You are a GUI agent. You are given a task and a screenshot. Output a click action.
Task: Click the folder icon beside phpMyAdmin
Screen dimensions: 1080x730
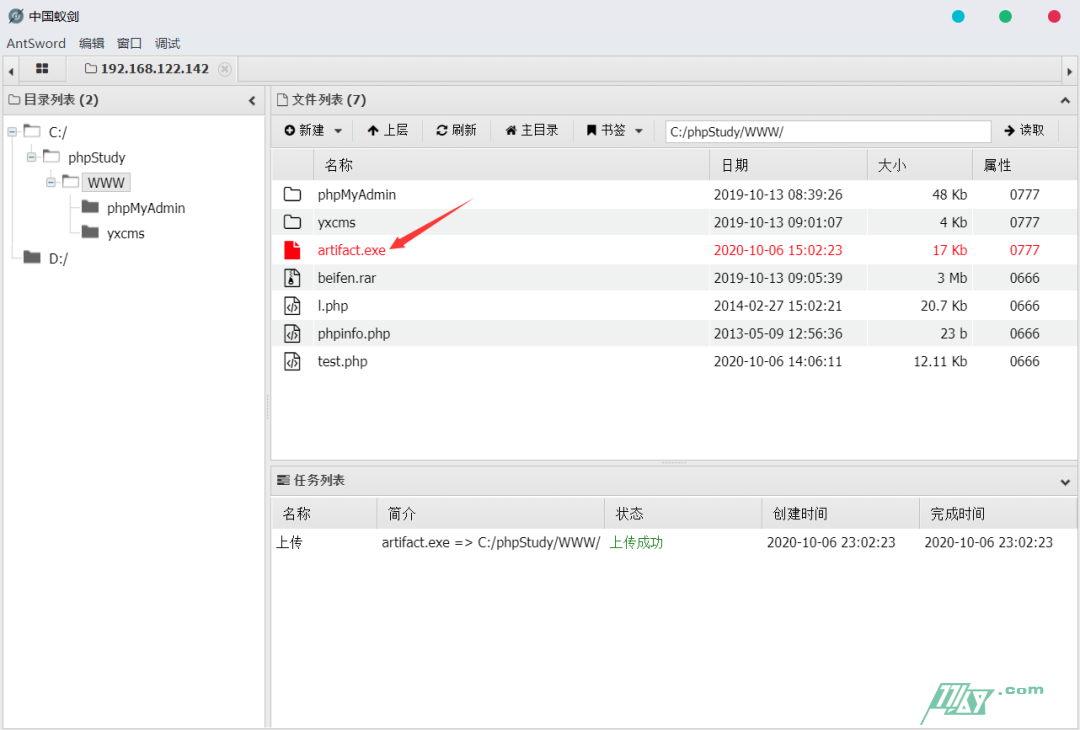[x=292, y=194]
